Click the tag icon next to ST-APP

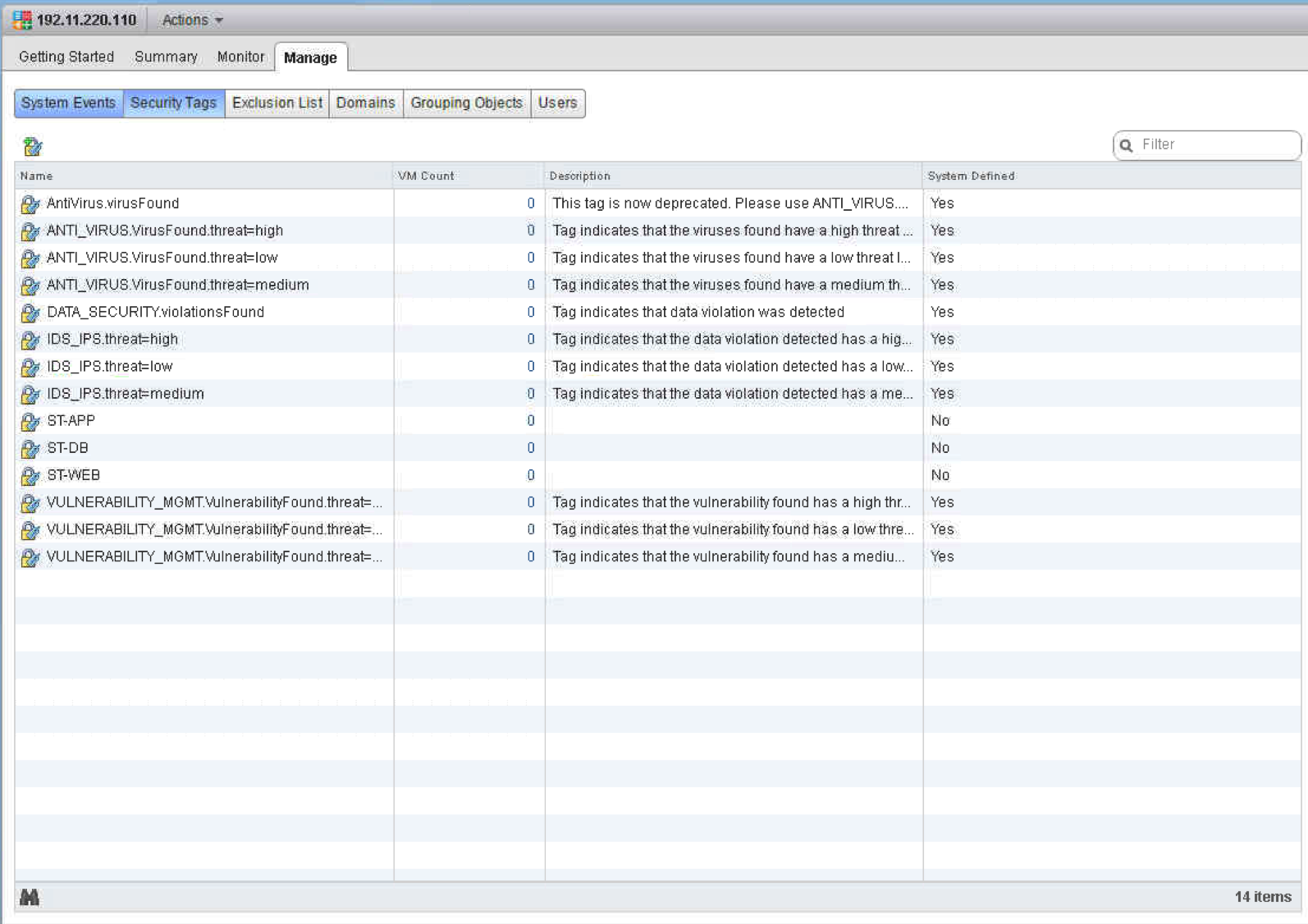(x=30, y=422)
